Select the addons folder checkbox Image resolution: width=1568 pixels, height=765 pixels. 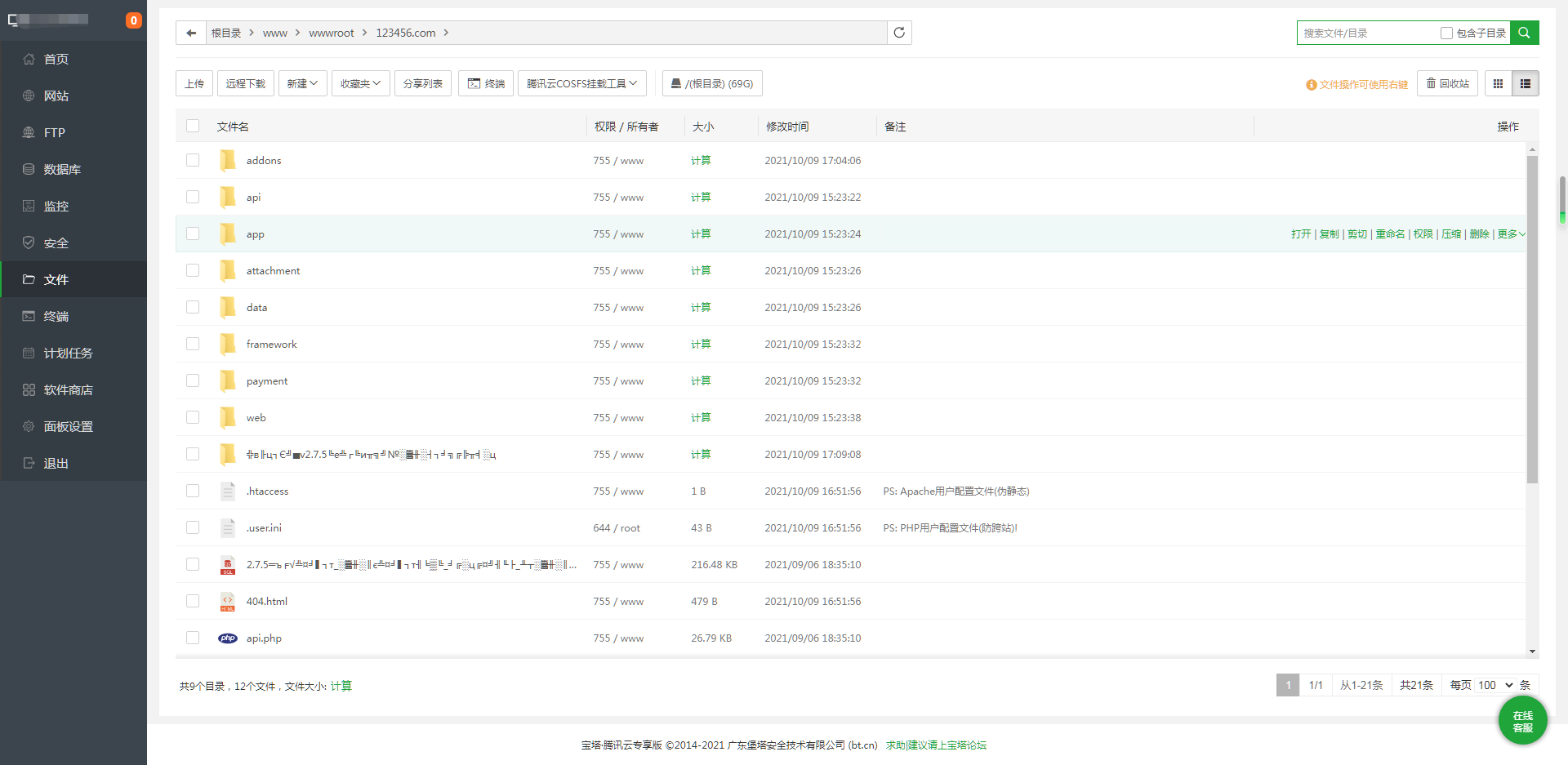193,160
